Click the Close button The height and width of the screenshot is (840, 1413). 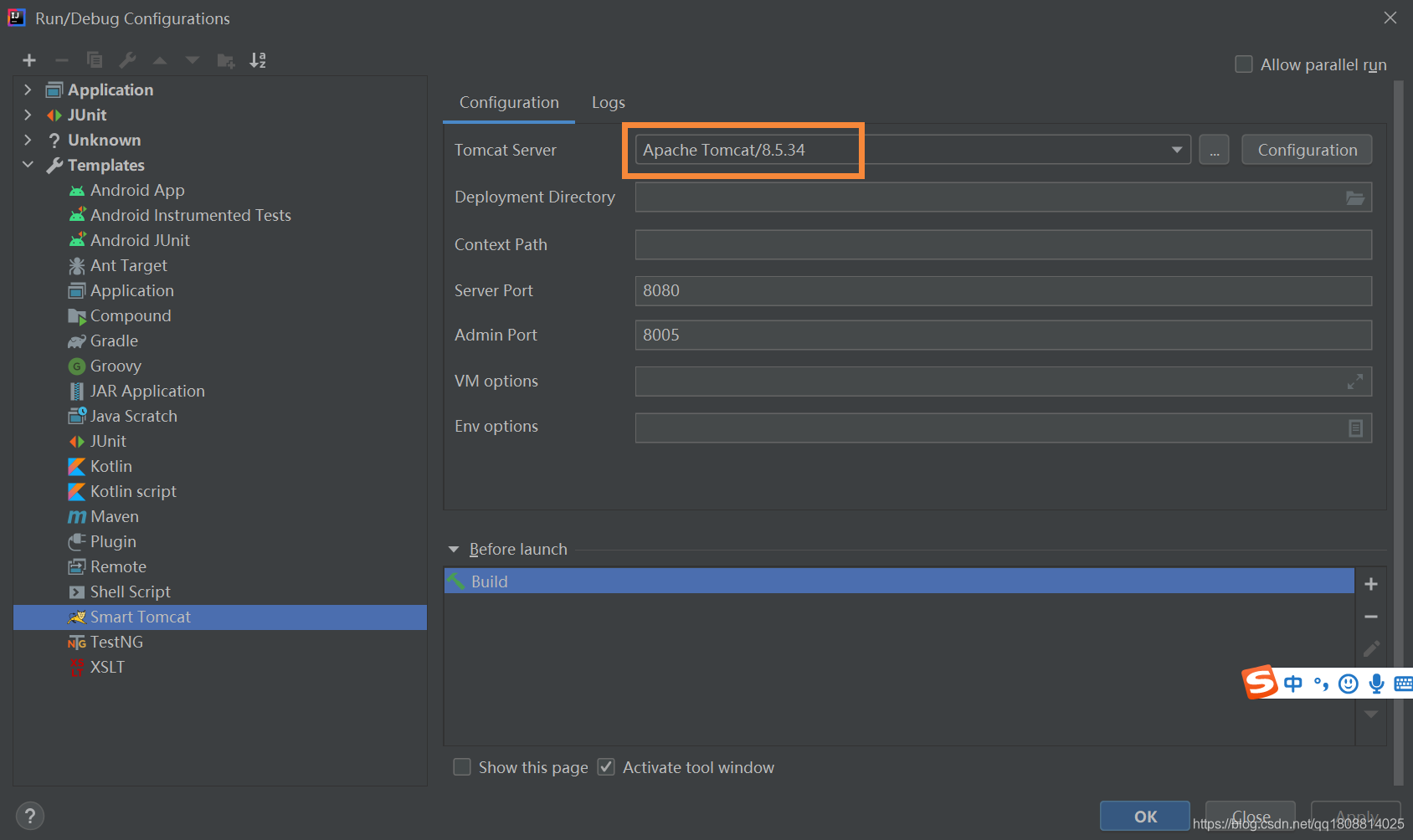[1251, 817]
